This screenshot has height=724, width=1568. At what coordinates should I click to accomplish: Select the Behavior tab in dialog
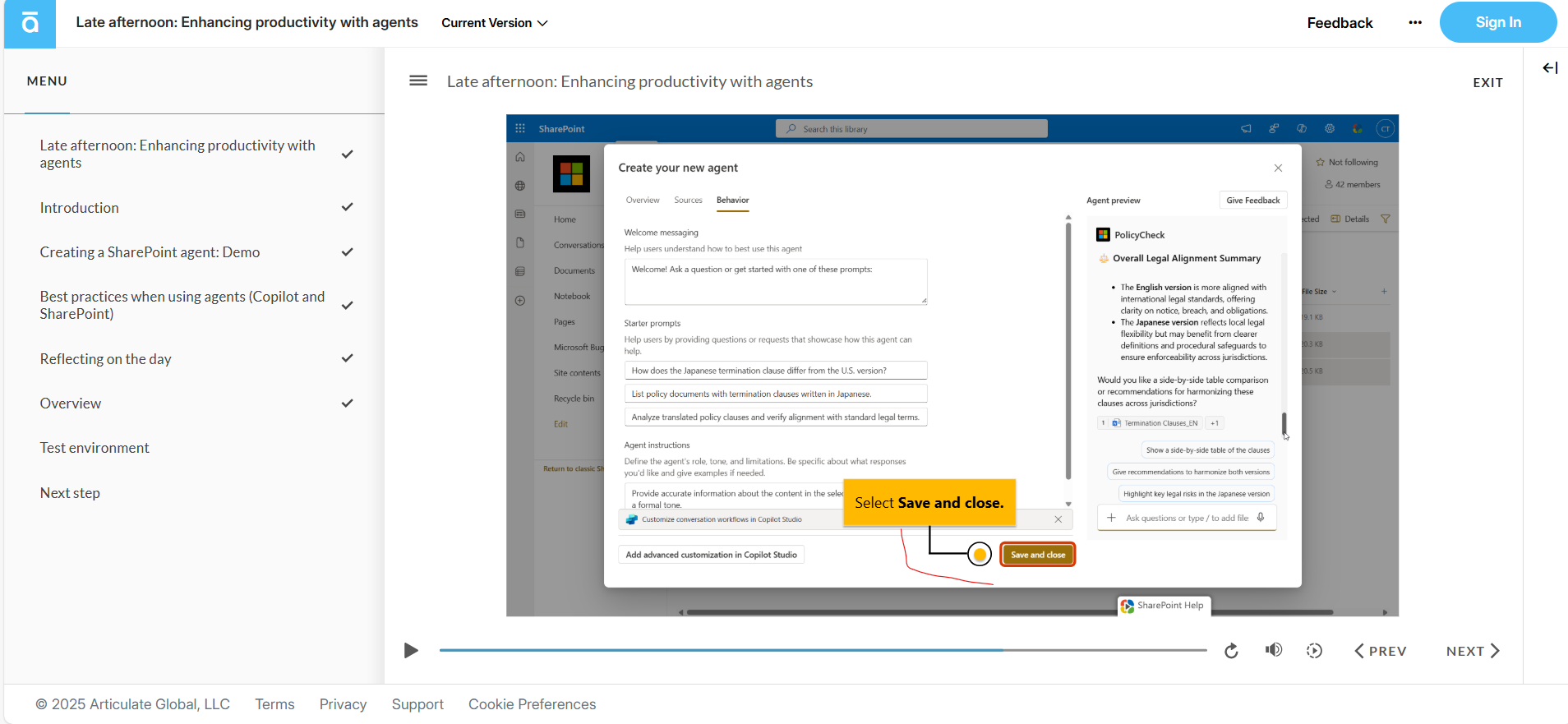point(732,200)
